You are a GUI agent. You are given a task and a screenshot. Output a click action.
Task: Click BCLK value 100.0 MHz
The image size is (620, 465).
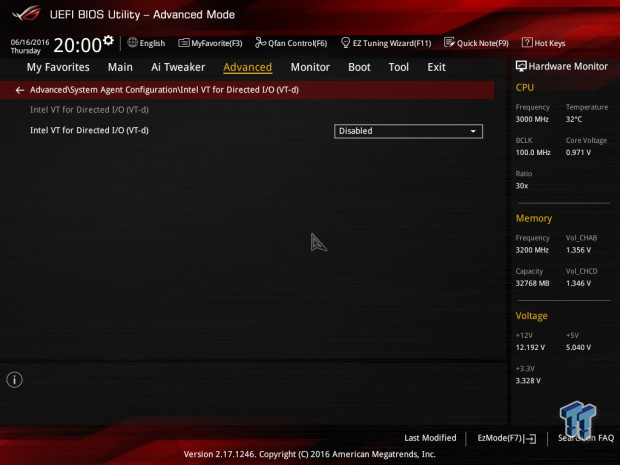[x=533, y=152]
